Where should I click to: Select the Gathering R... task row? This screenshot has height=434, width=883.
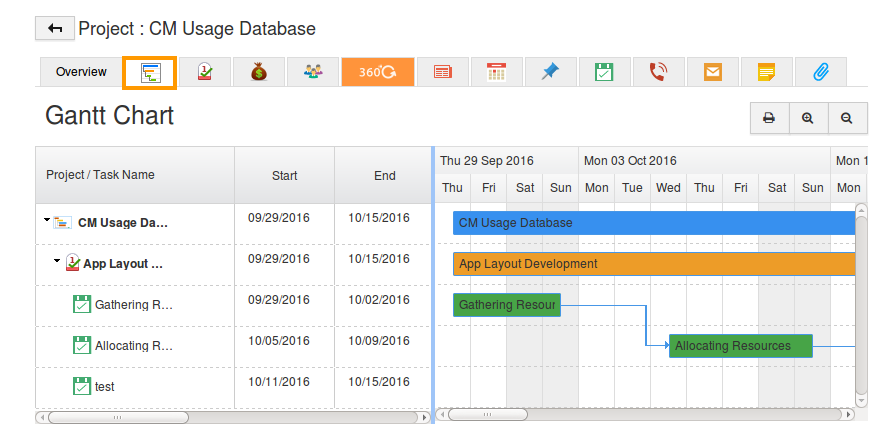point(233,306)
